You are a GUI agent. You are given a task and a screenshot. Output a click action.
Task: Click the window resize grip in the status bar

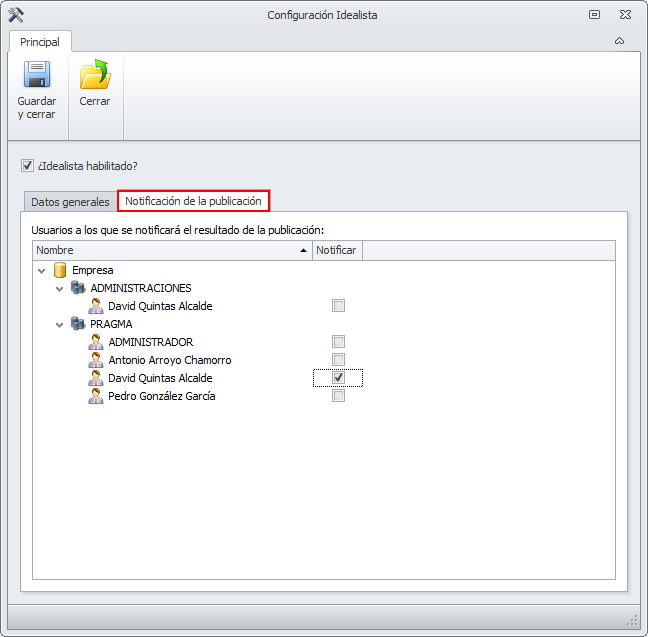633,621
